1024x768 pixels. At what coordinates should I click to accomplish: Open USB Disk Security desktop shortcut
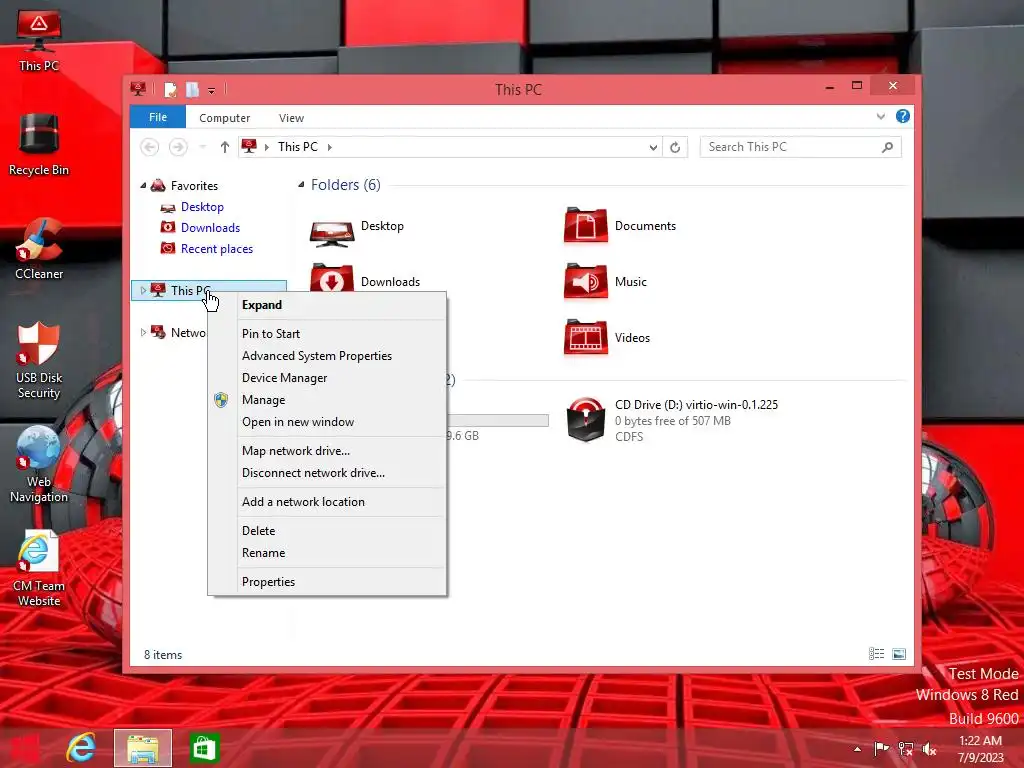pyautogui.click(x=39, y=360)
